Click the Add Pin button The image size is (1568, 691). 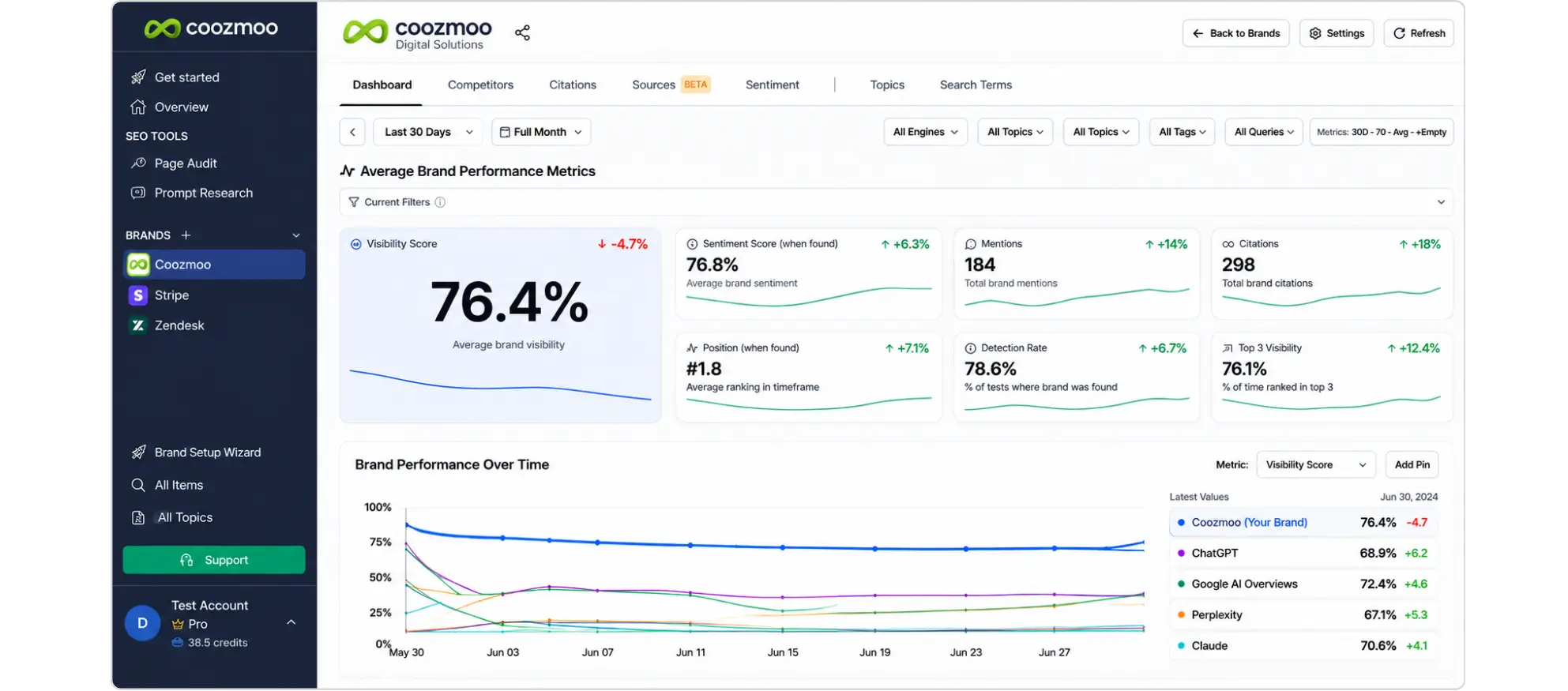coord(1412,464)
